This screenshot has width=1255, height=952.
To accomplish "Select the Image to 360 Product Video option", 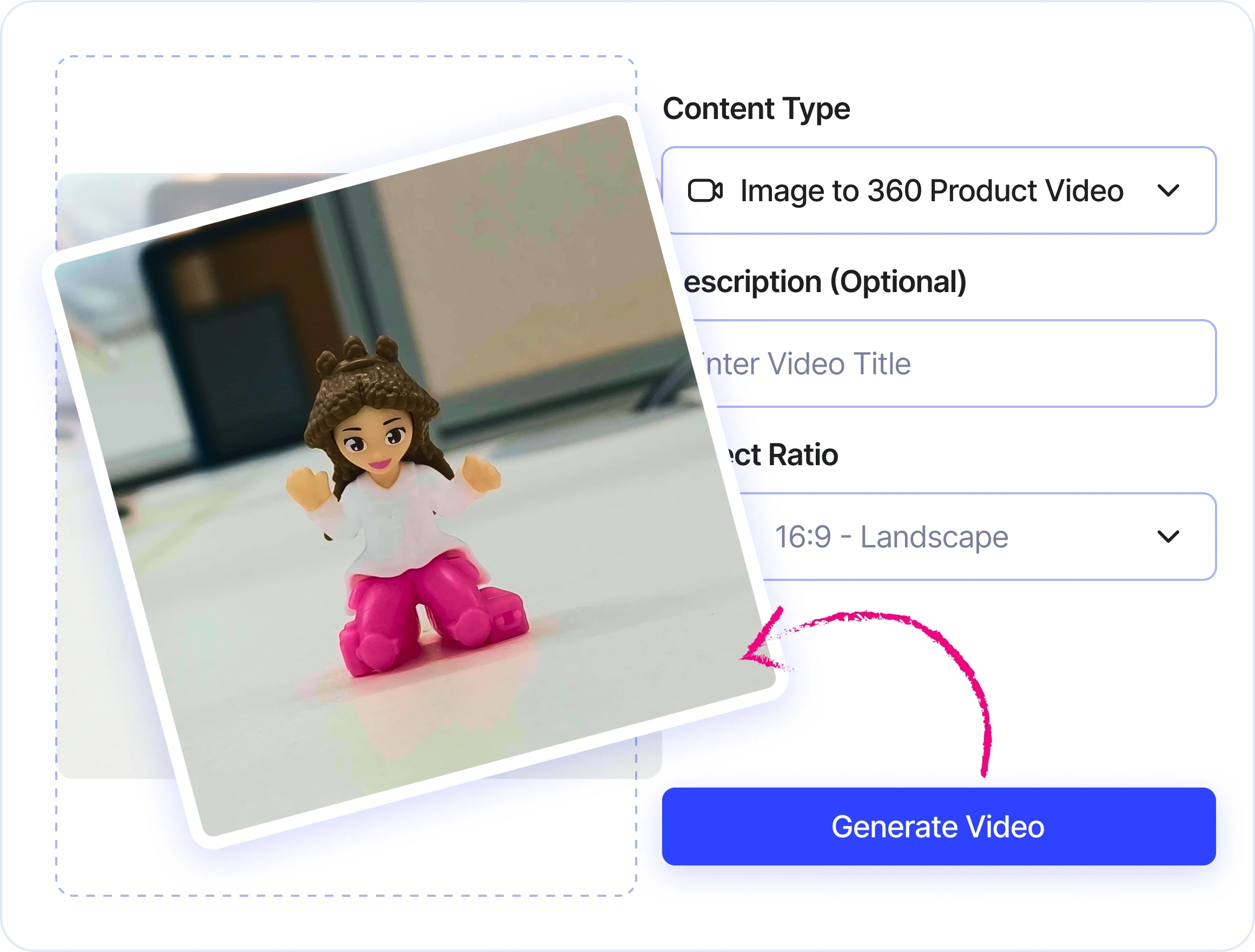I will coord(931,190).
